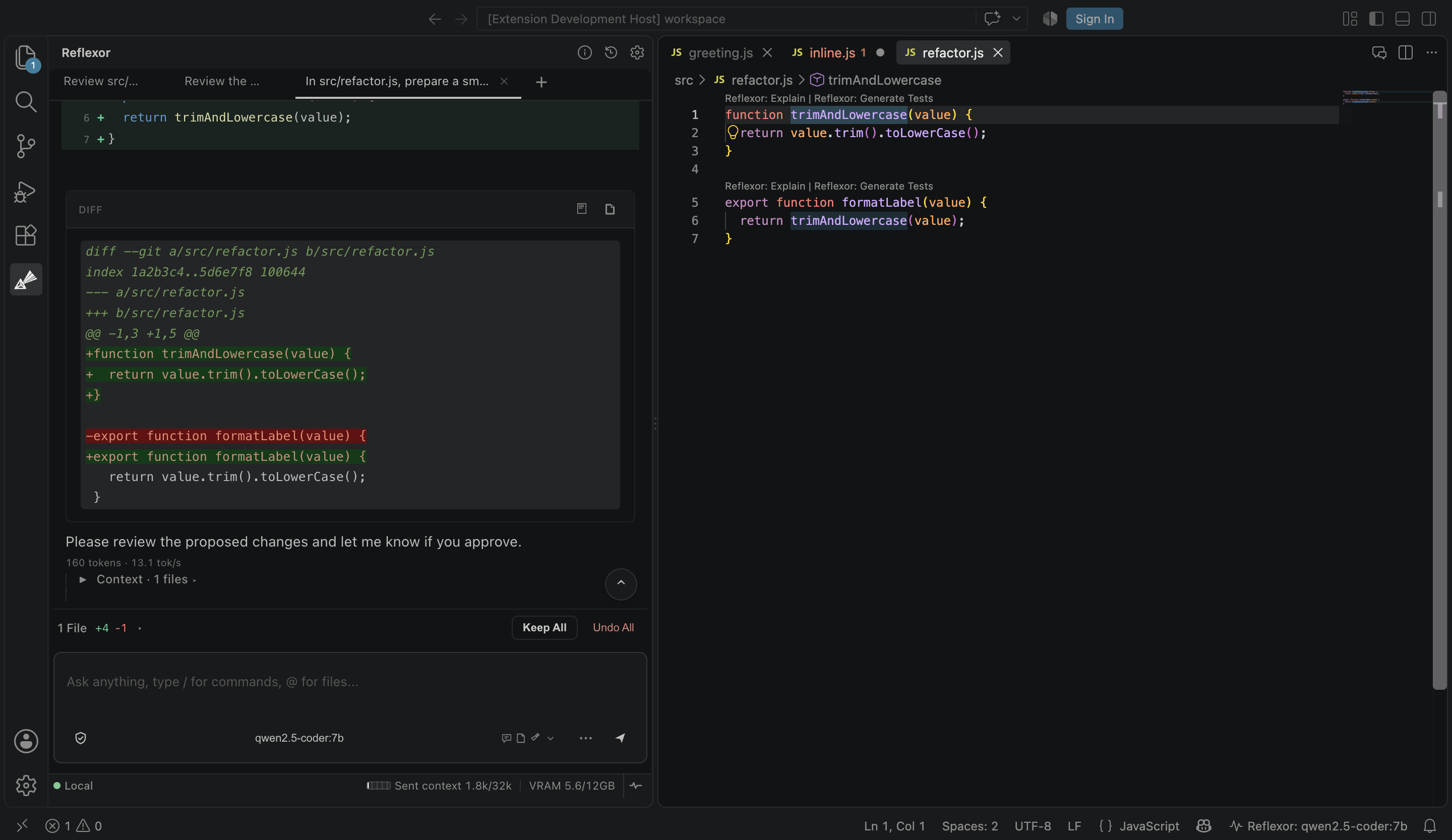Open the Explorer view in activity bar
The height and width of the screenshot is (840, 1452).
pyautogui.click(x=26, y=57)
